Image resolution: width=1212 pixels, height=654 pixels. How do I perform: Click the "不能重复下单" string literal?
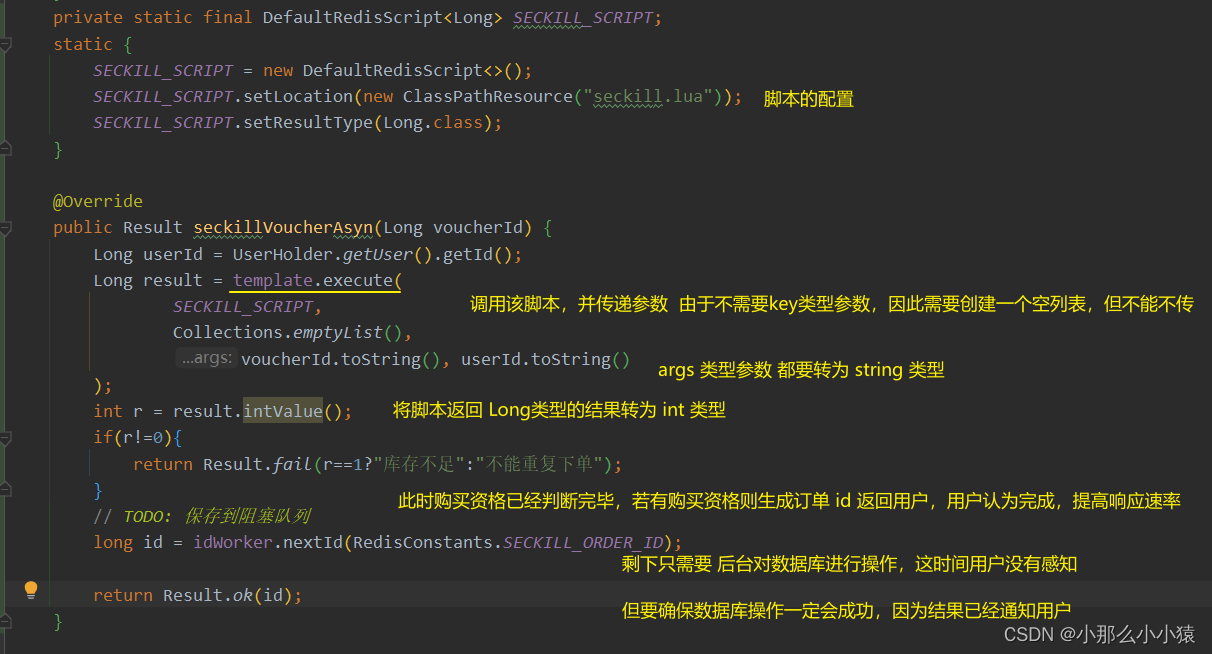540,464
